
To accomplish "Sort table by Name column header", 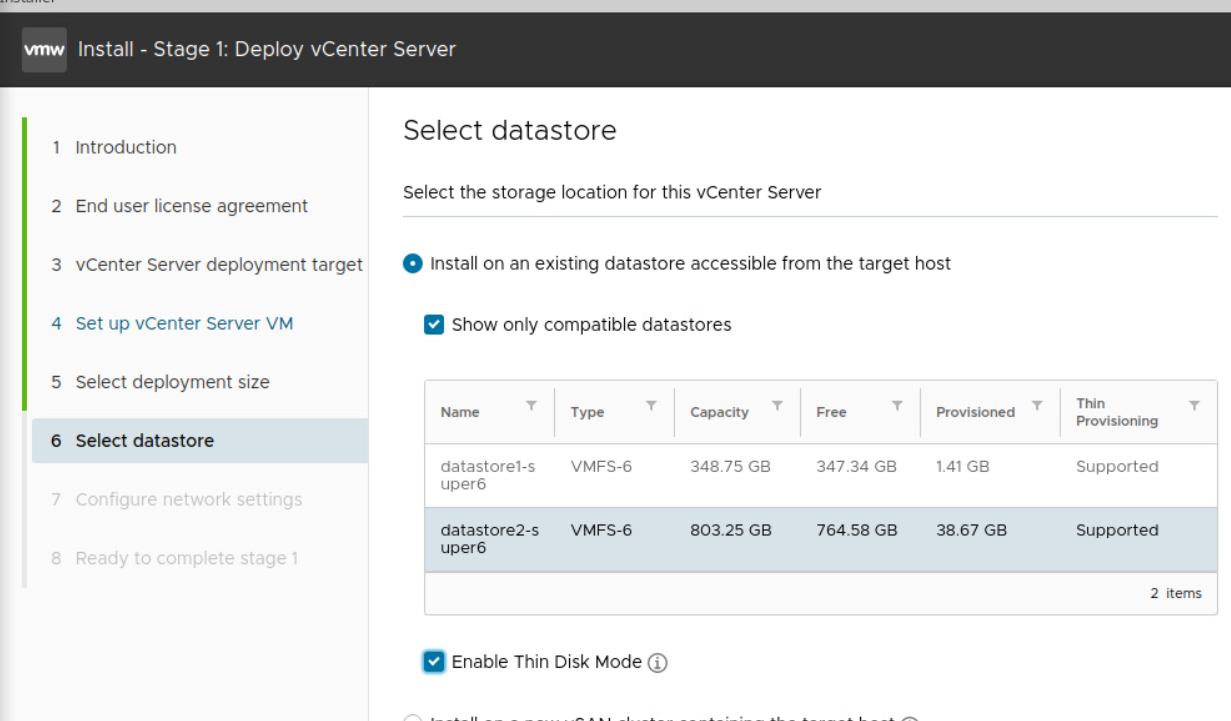I will point(460,412).
